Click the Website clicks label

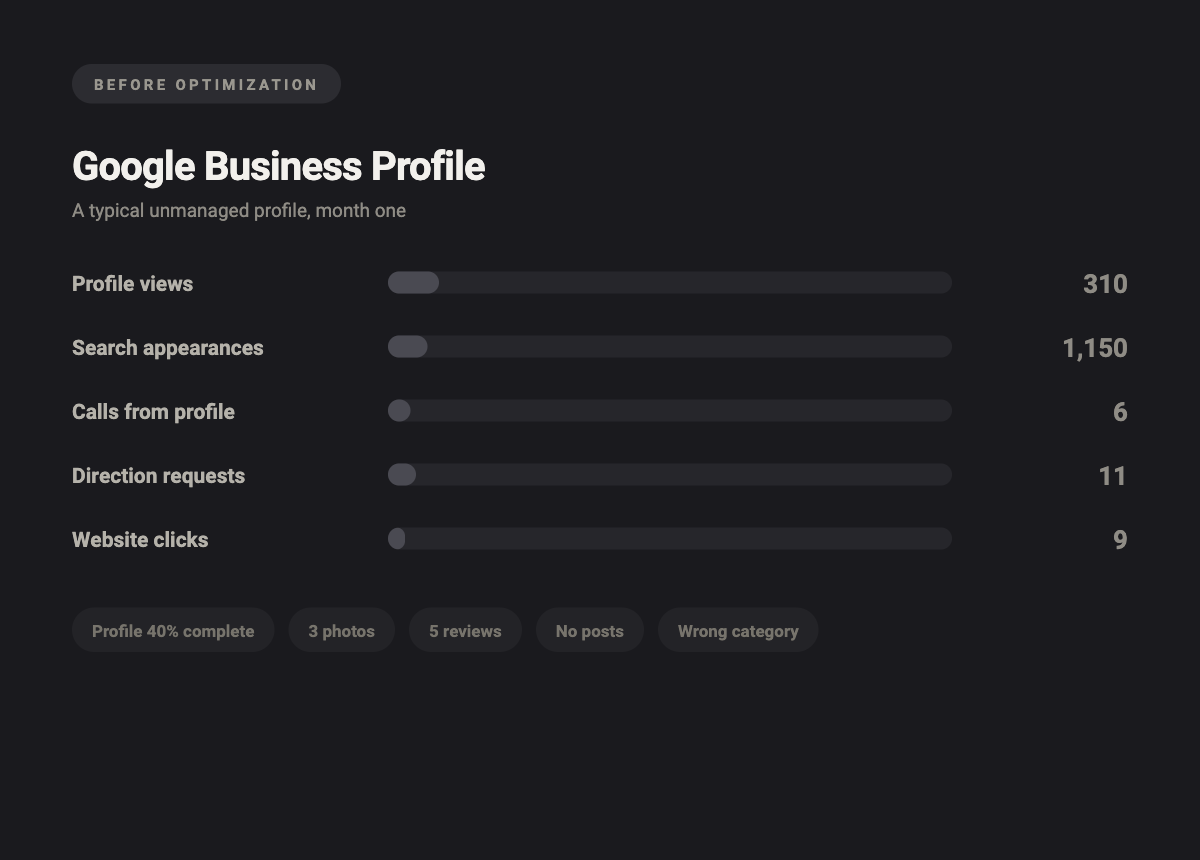140,540
